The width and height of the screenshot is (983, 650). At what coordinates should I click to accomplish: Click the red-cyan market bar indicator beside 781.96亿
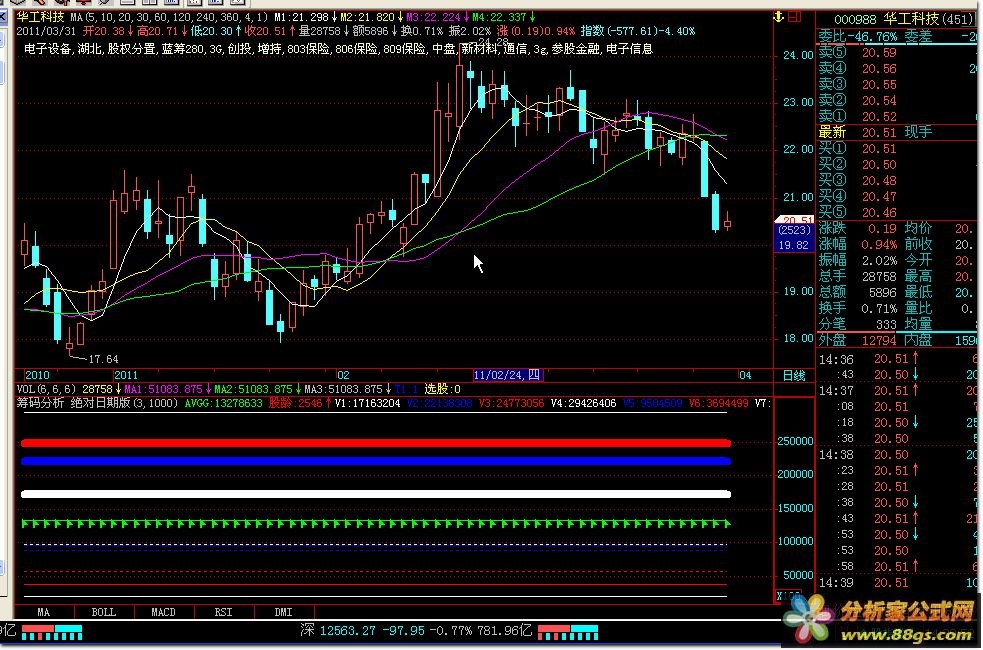click(567, 632)
